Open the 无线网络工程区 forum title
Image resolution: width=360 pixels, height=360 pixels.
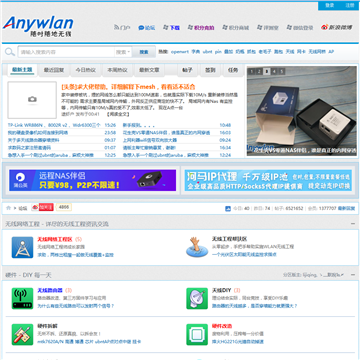click(55, 239)
